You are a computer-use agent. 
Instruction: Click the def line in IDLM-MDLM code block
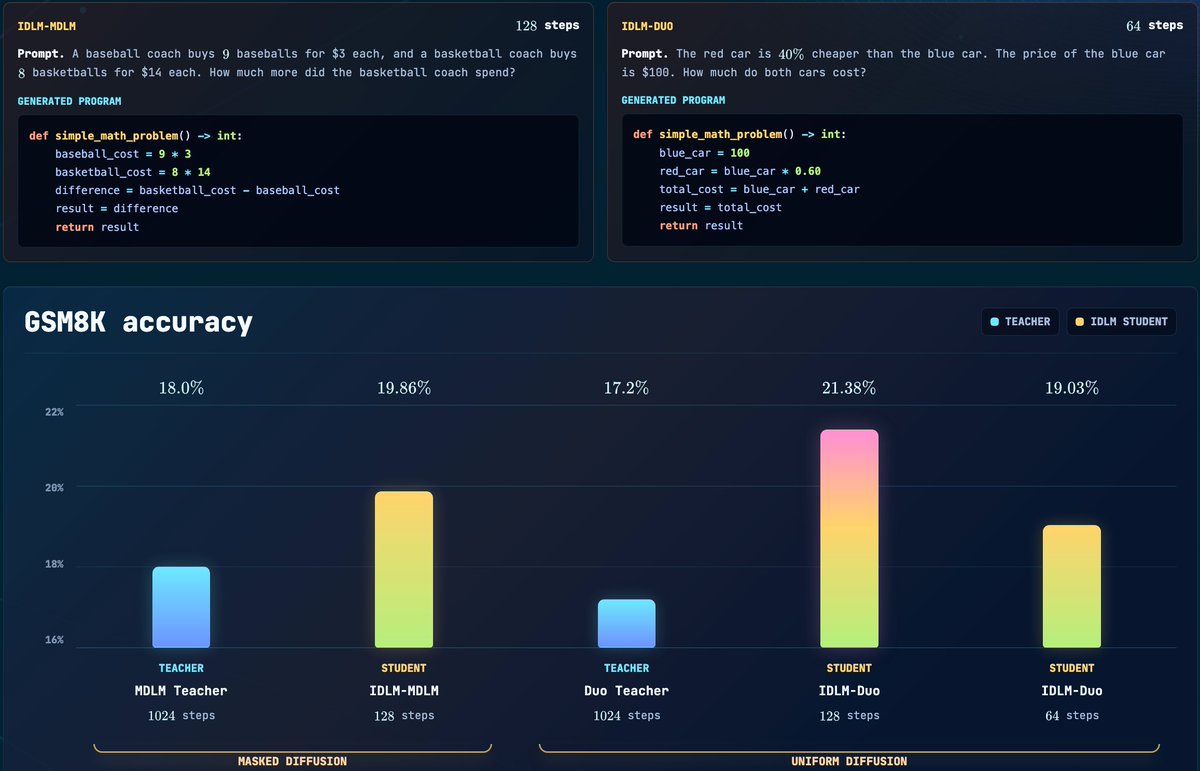(136, 136)
